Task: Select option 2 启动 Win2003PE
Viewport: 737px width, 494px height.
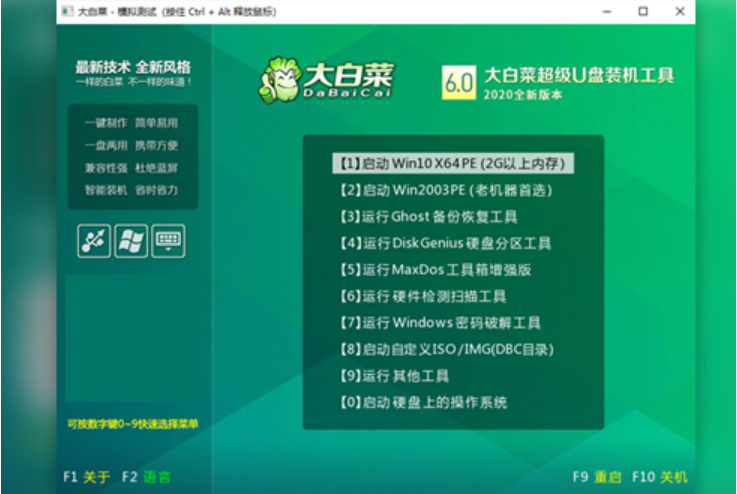Action: 446,190
